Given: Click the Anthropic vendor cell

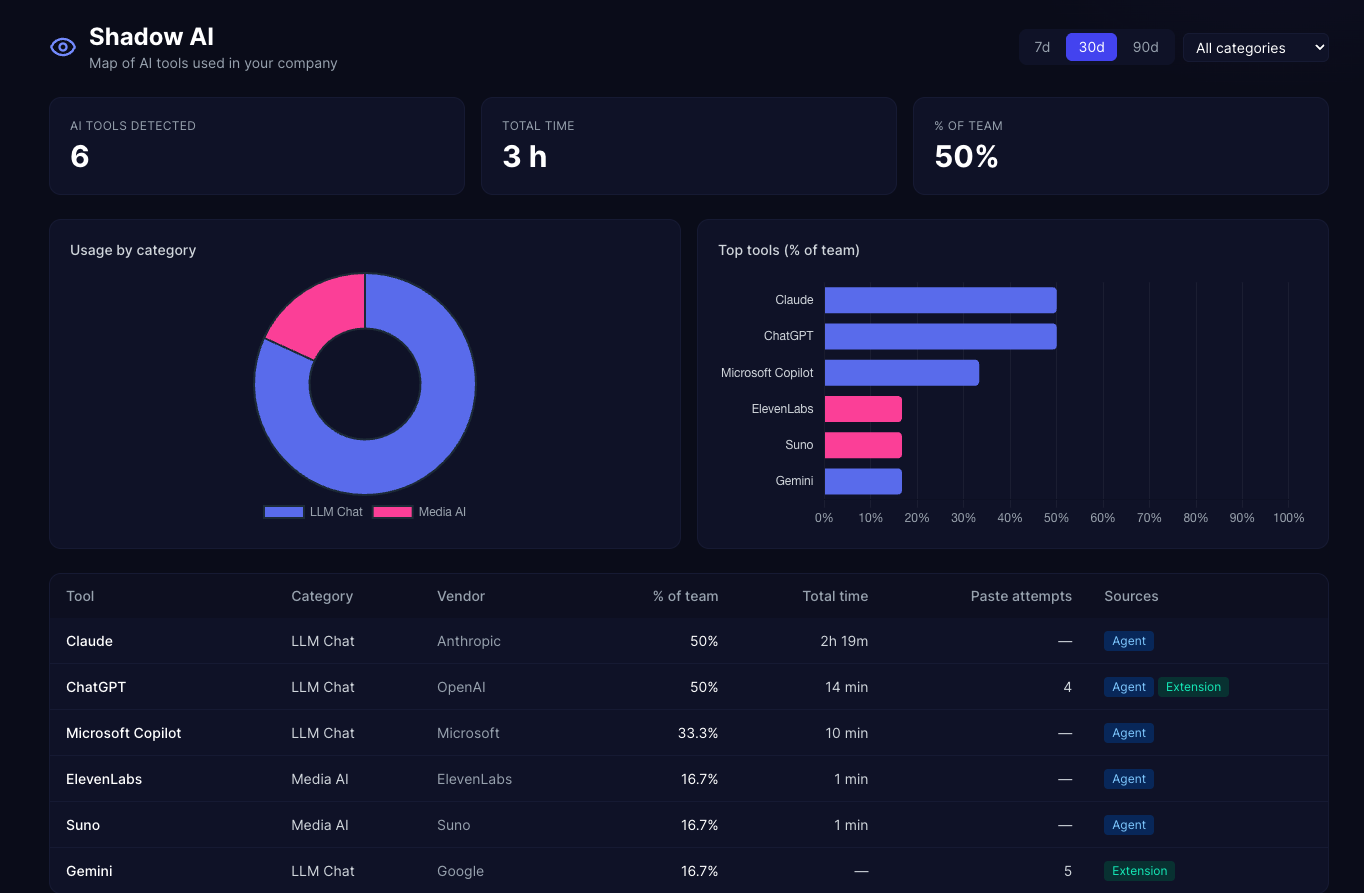Looking at the screenshot, I should click(x=469, y=641).
